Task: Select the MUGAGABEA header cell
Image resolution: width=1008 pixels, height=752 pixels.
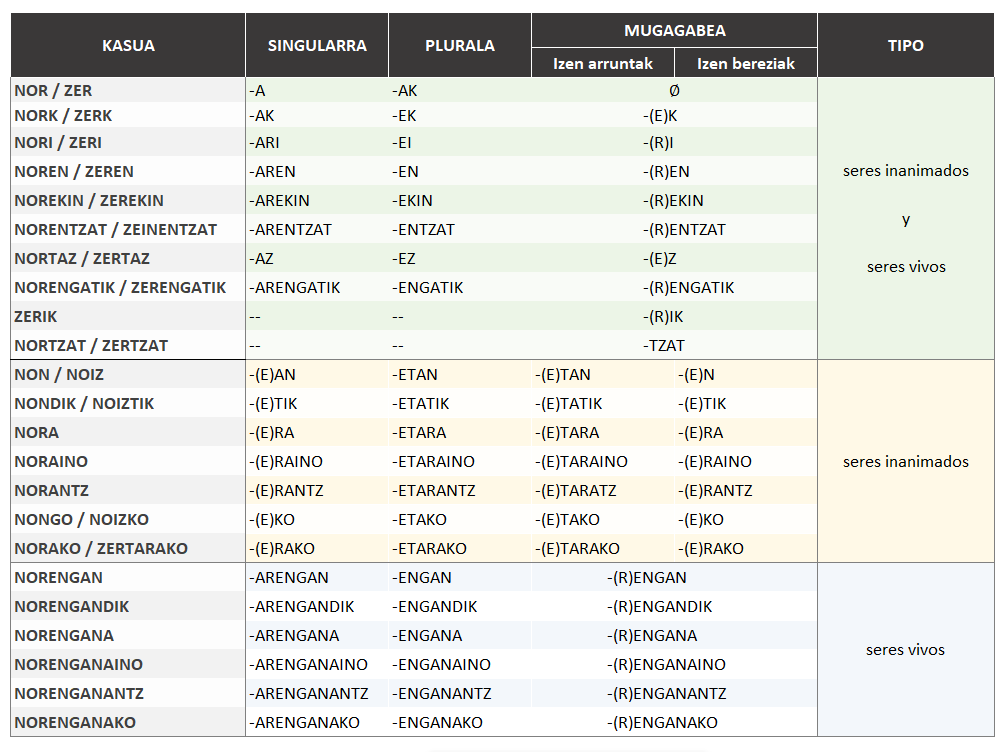Action: tap(674, 30)
